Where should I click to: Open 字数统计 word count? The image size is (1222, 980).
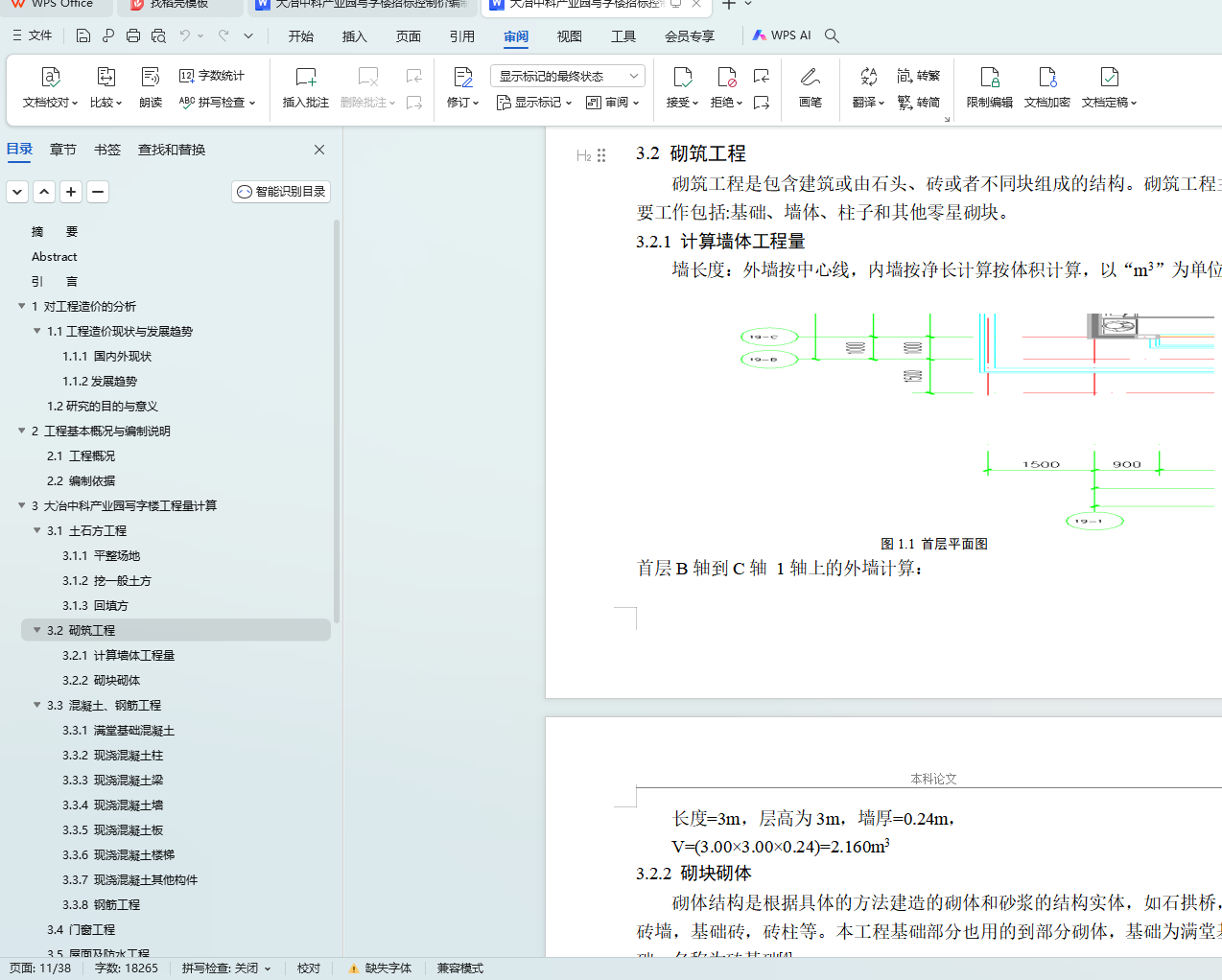(x=212, y=76)
